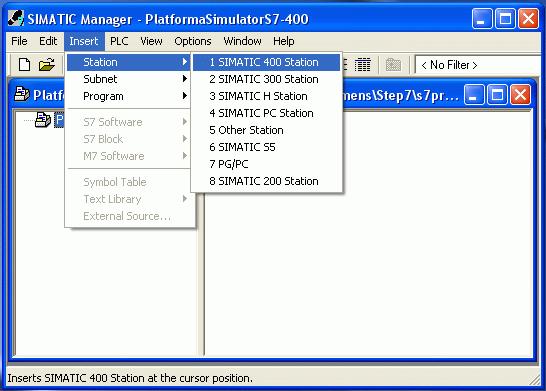The image size is (546, 391).
Task: Click the resize grip in the status bar
Action: (534, 380)
